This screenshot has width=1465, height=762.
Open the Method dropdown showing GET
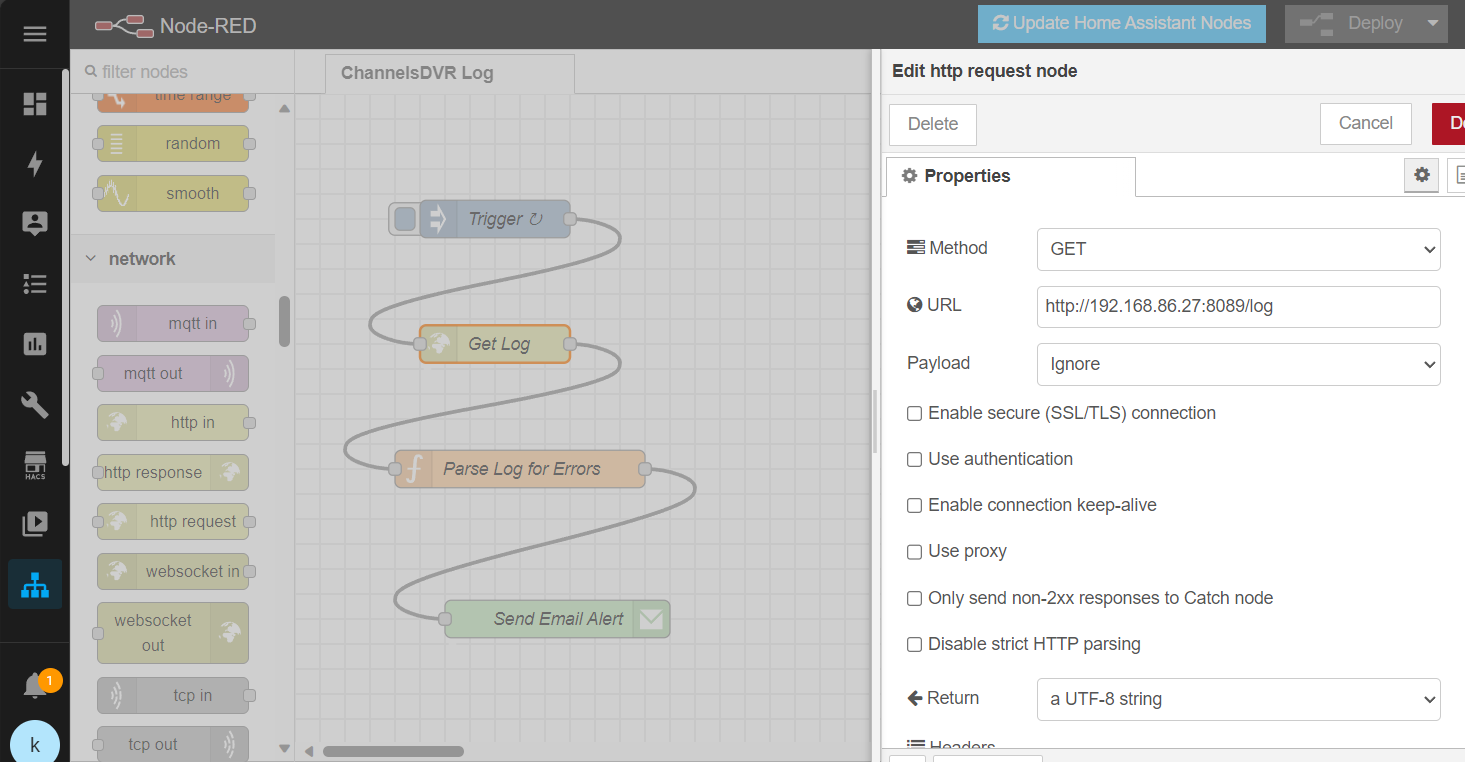(1238, 249)
